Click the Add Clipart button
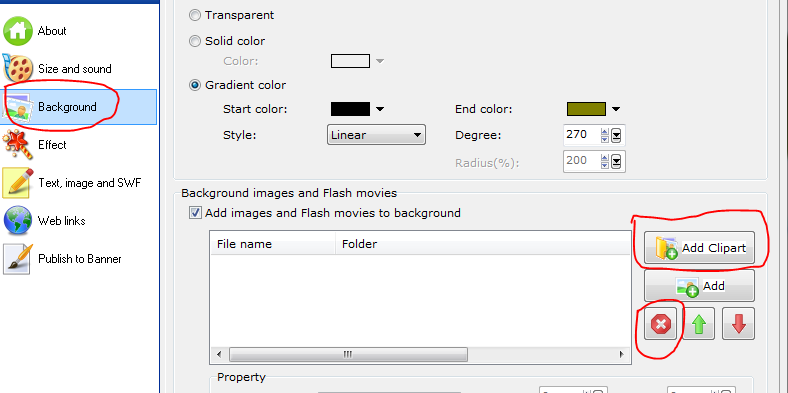The image size is (788, 393). click(700, 248)
